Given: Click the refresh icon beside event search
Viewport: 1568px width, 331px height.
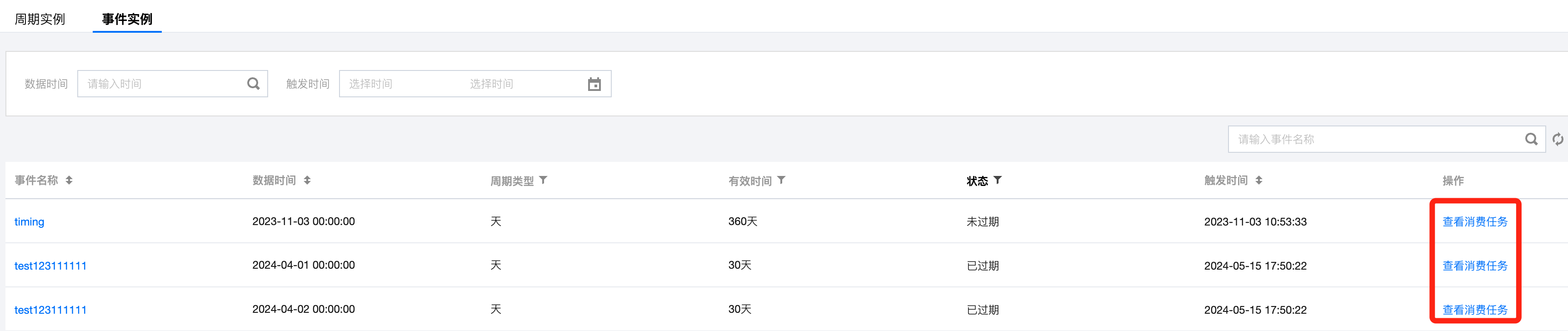Looking at the screenshot, I should [x=1558, y=139].
